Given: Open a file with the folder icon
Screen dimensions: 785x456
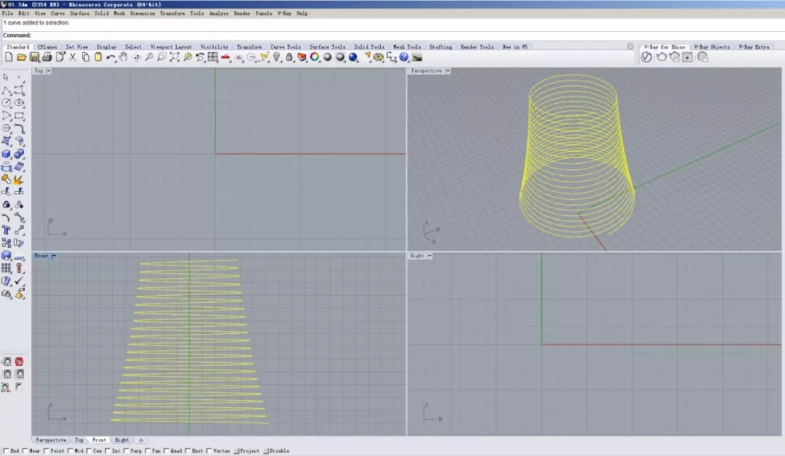Looking at the screenshot, I should pyautogui.click(x=21, y=57).
